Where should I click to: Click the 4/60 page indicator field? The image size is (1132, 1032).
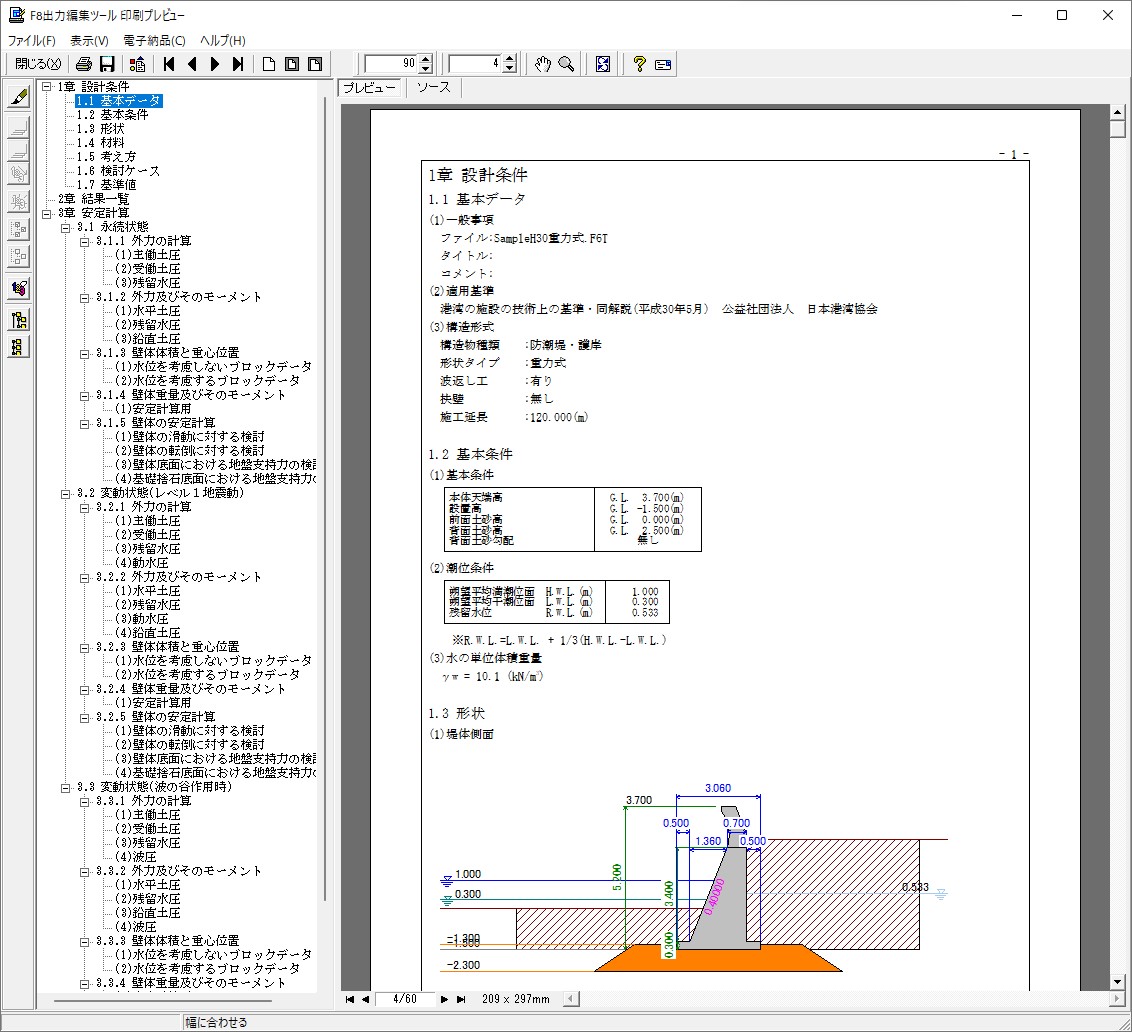click(x=404, y=1000)
